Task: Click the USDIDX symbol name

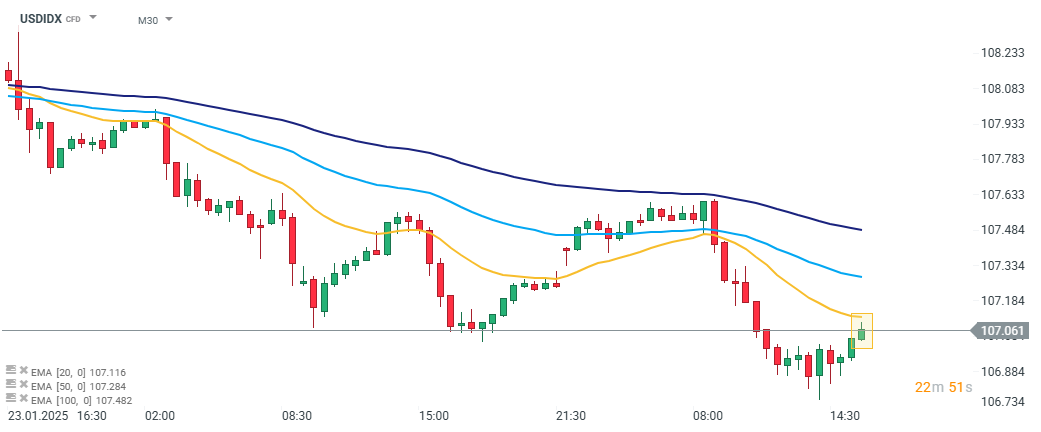Action: point(40,19)
